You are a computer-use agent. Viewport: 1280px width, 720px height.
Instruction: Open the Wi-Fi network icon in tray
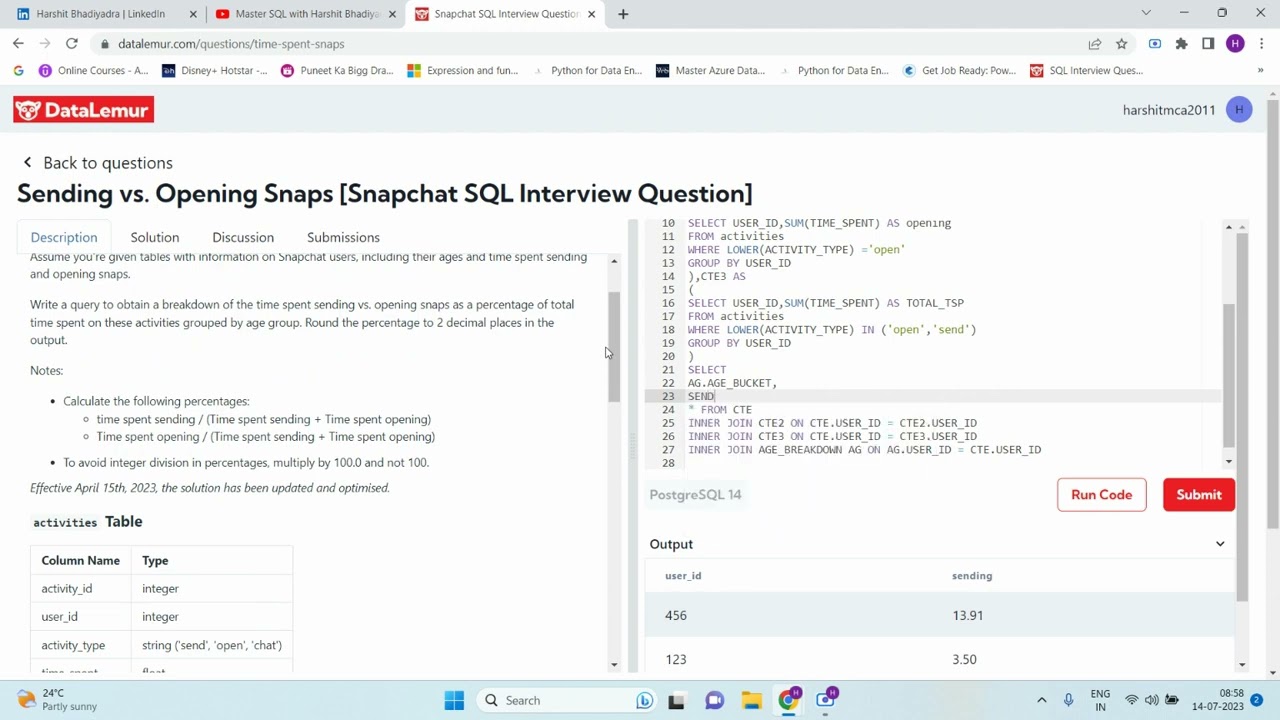[x=1132, y=700]
